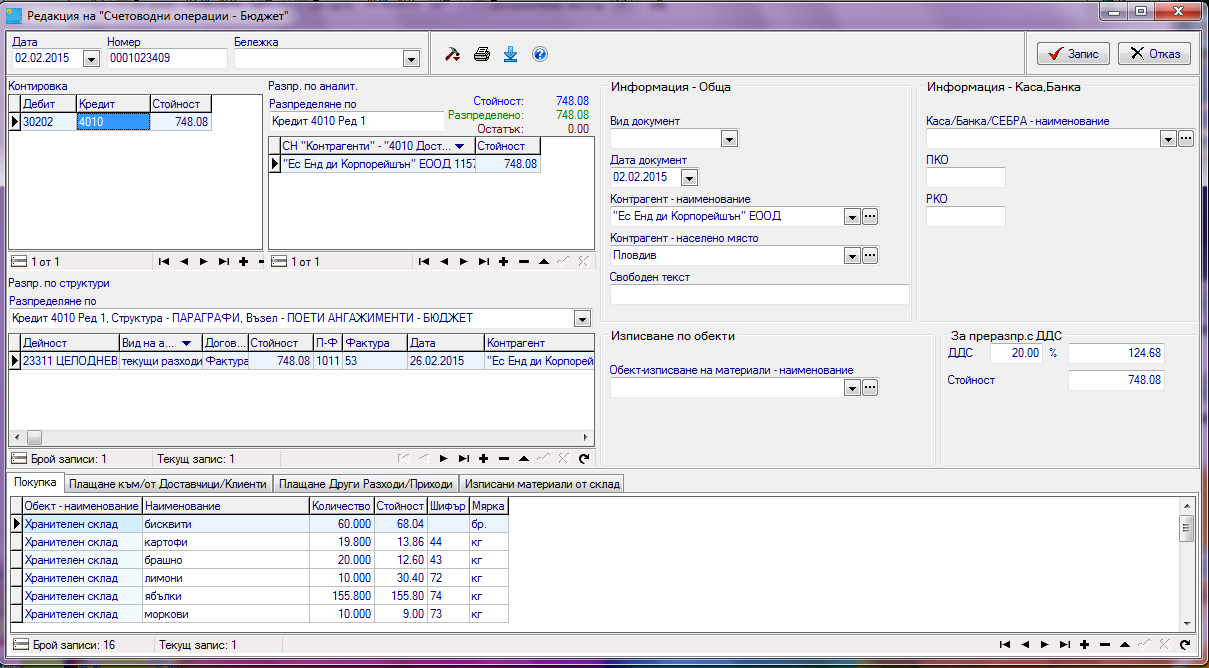Screen dimensions: 1209x668
Task: Refresh the Покупка grid at the bottom
Action: pyautogui.click(x=1185, y=645)
